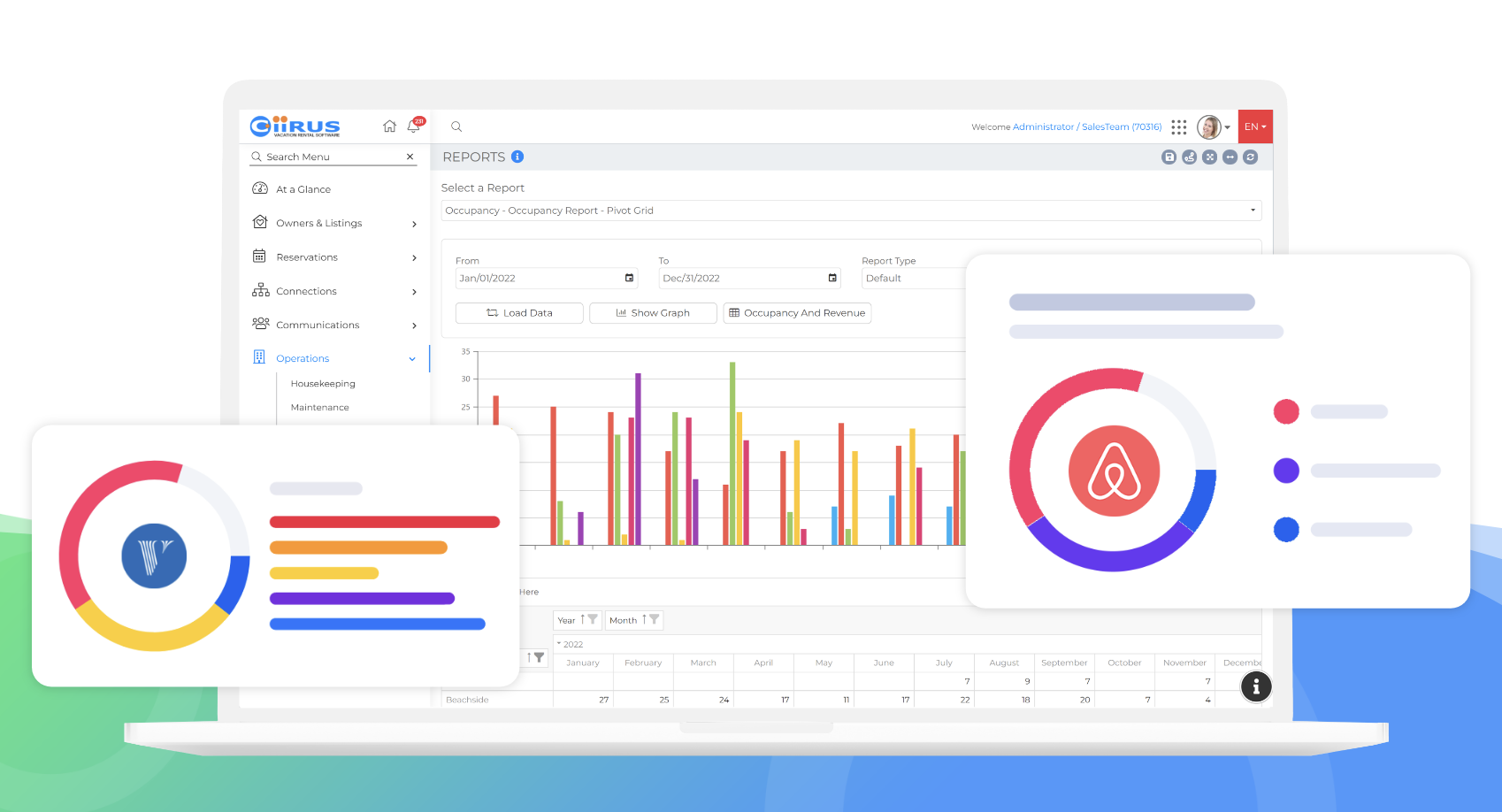Open the Report Type dropdown
The height and width of the screenshot is (812, 1502).
914,278
